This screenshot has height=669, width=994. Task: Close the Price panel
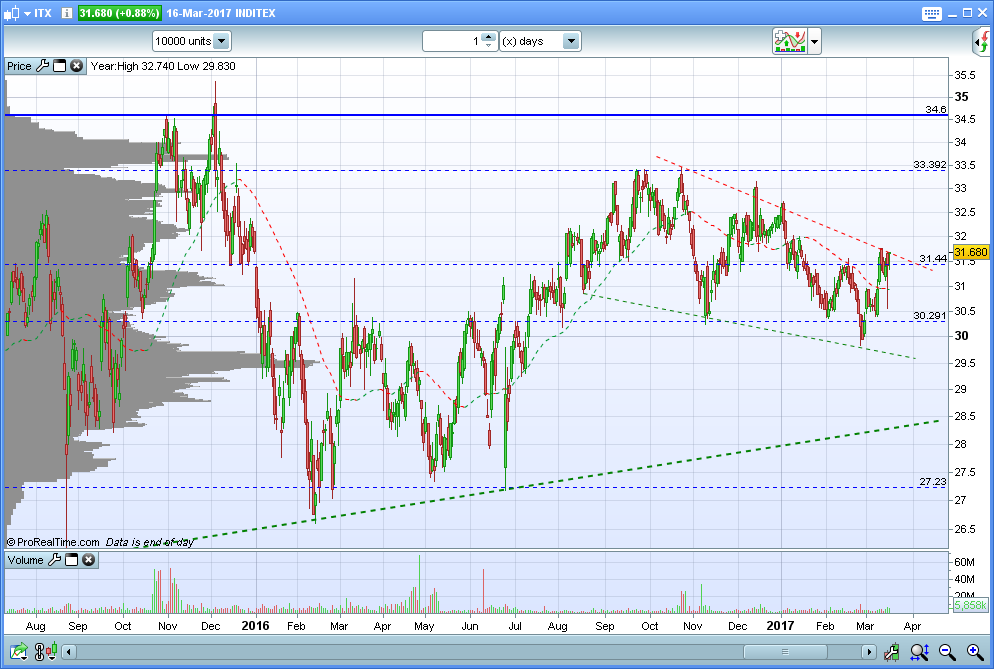point(77,66)
